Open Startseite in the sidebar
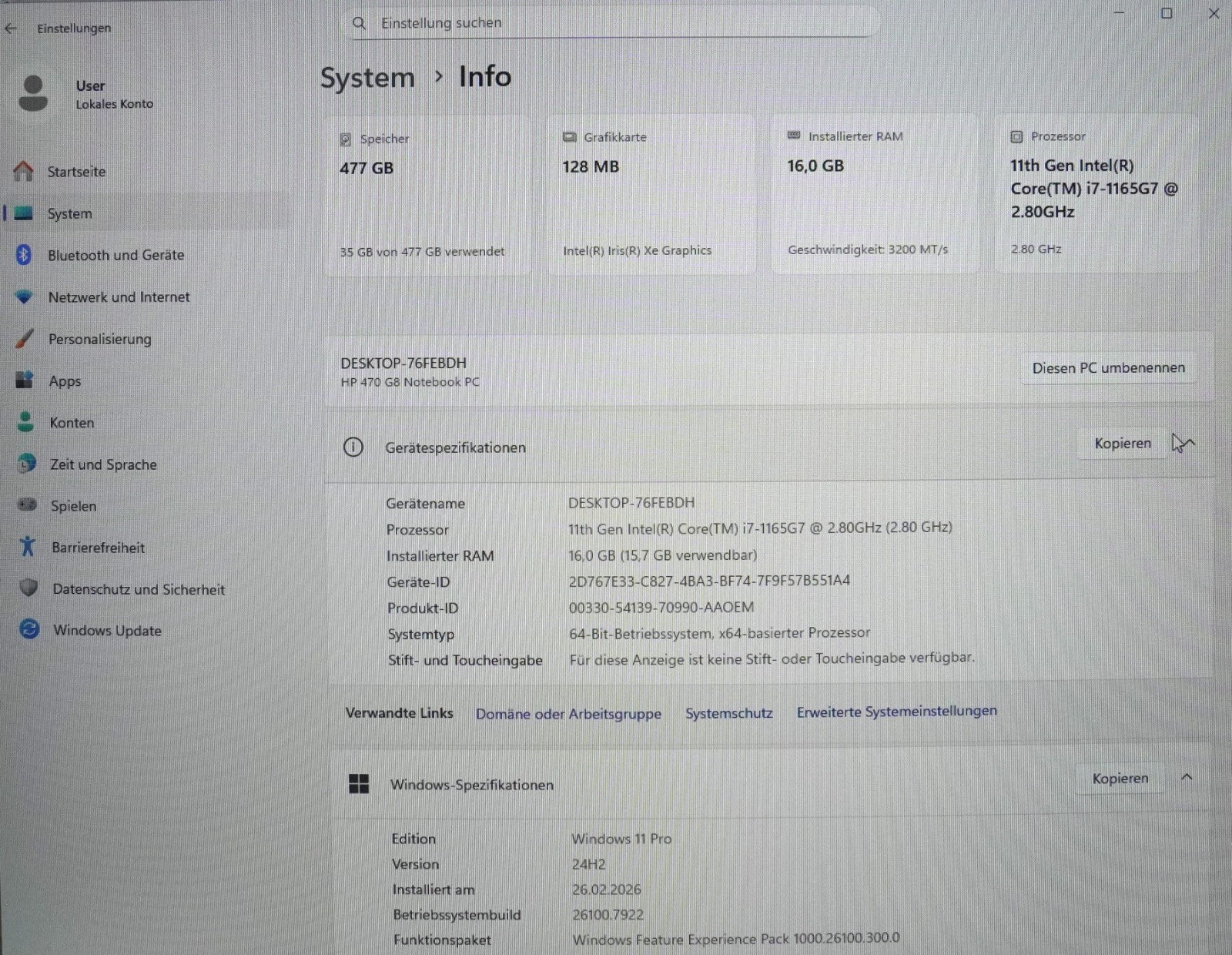The height and width of the screenshot is (955, 1232). click(x=76, y=172)
